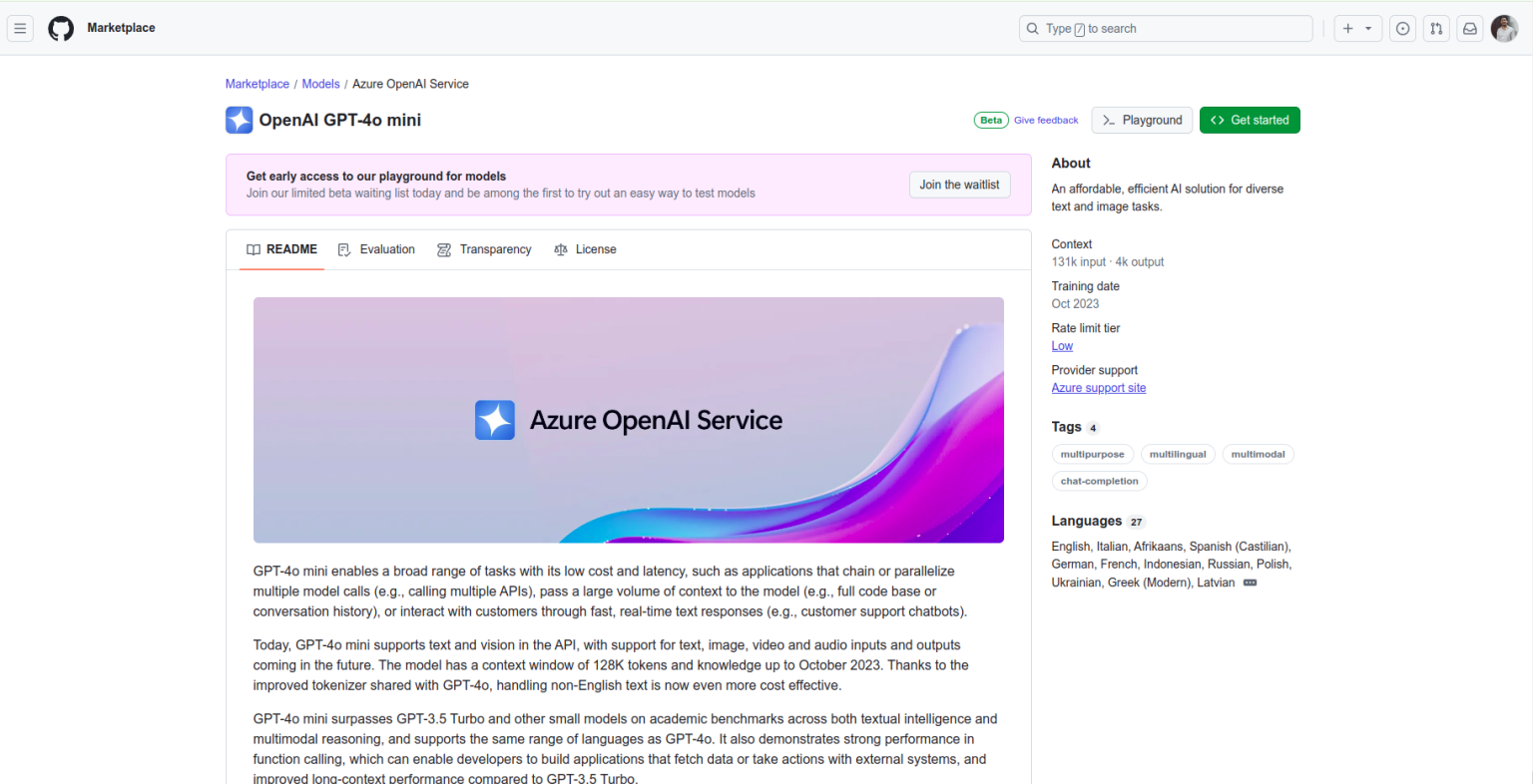The image size is (1533, 784).
Task: Open the create new plus menu
Action: point(1358,29)
